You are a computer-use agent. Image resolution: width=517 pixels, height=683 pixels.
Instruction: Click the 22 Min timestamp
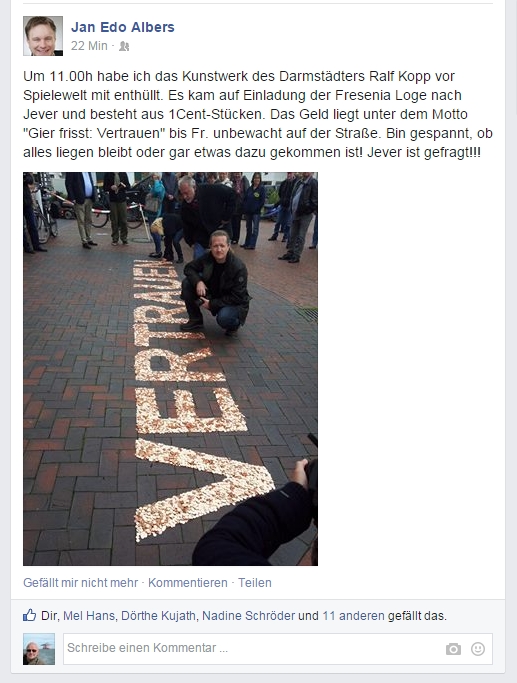[89, 46]
